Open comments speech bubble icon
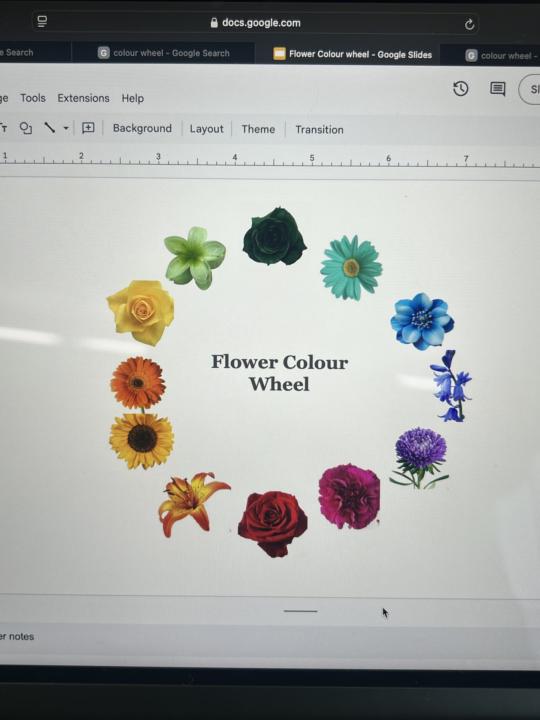The width and height of the screenshot is (540, 720). click(497, 89)
